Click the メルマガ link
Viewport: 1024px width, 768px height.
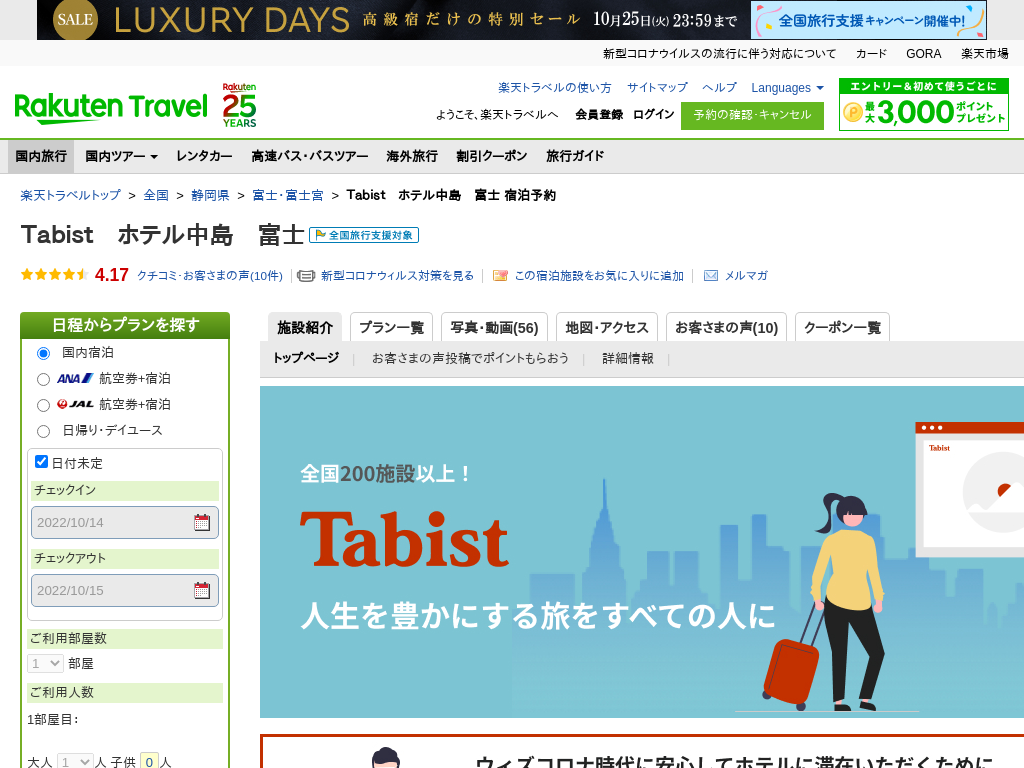[746, 276]
